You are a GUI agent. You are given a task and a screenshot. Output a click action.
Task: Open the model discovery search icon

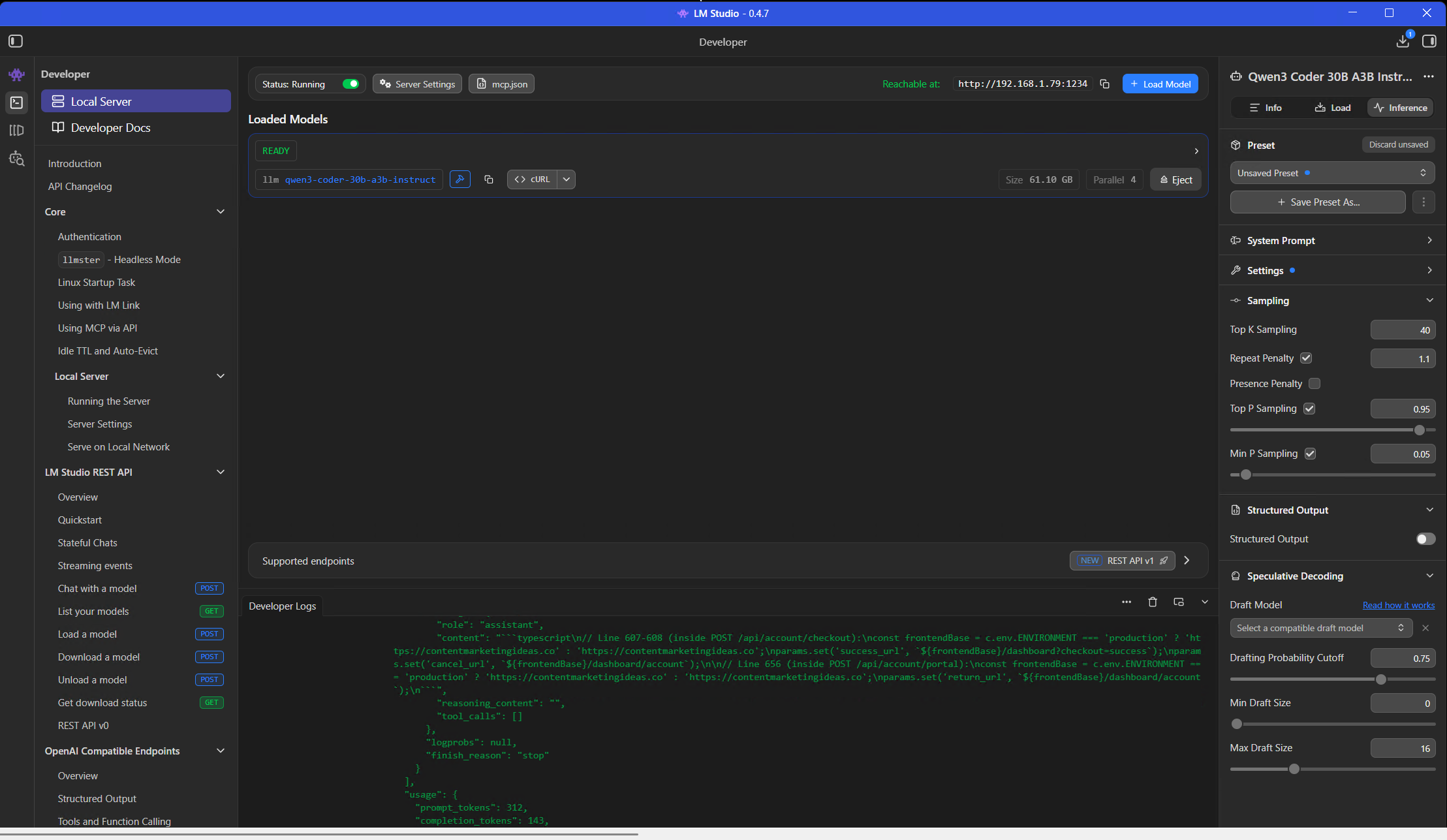pos(16,158)
